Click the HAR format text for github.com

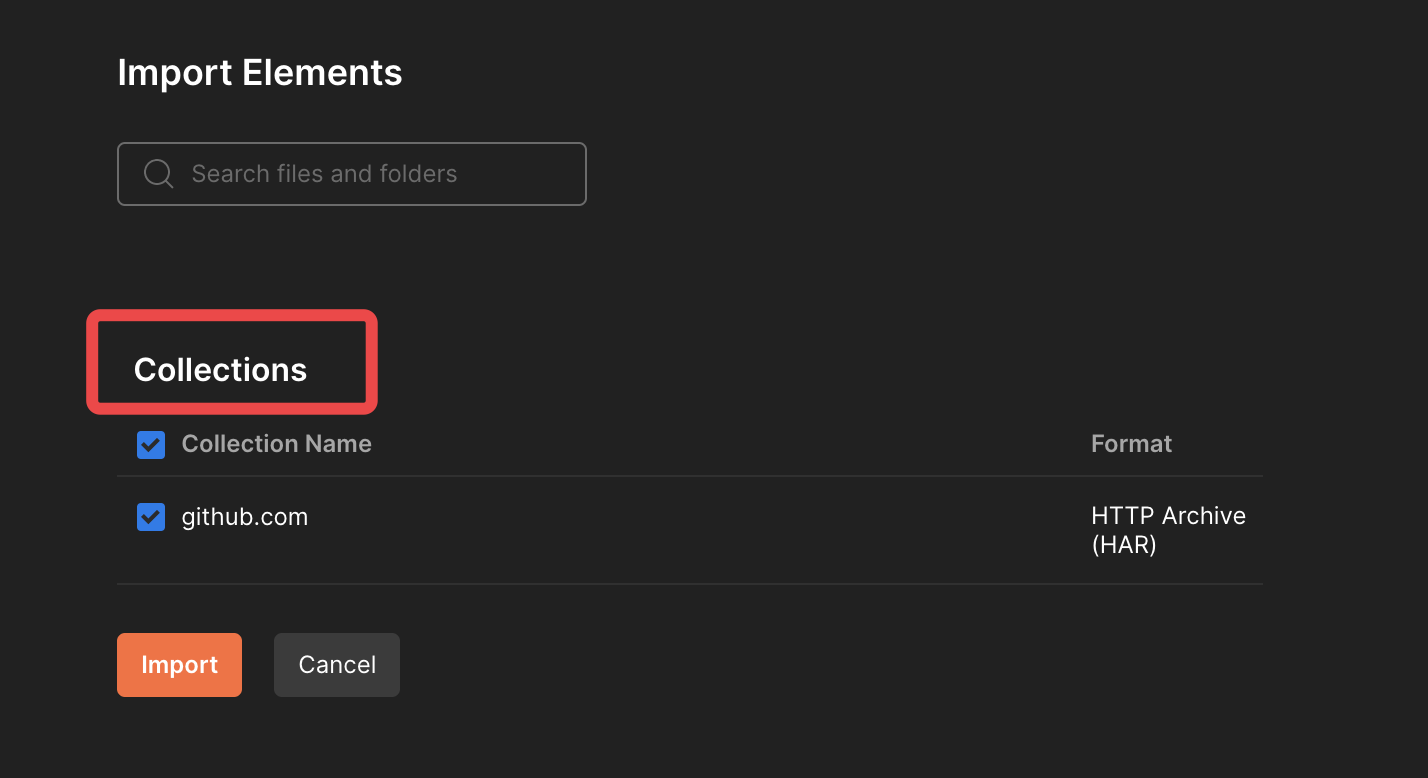[1168, 530]
